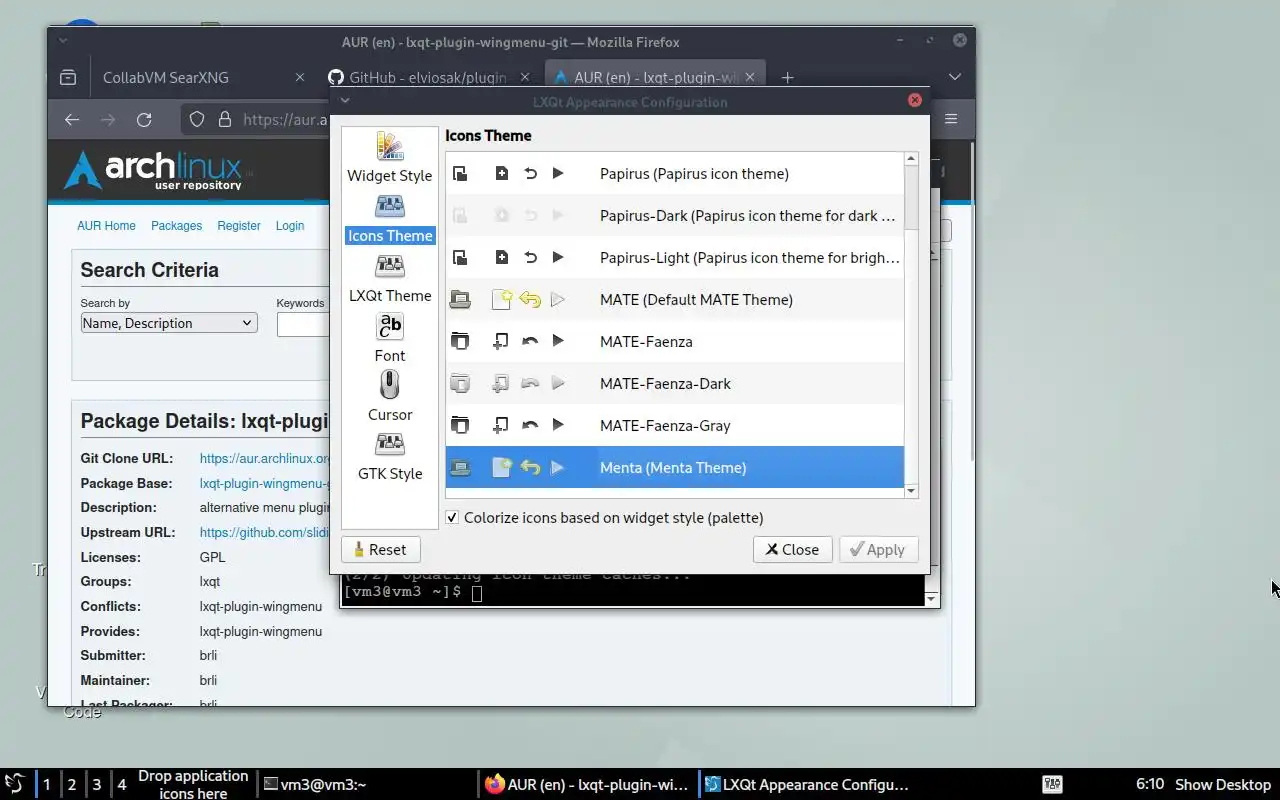
Task: Select the MATE-Faenza-Gray theme row
Action: coord(674,425)
